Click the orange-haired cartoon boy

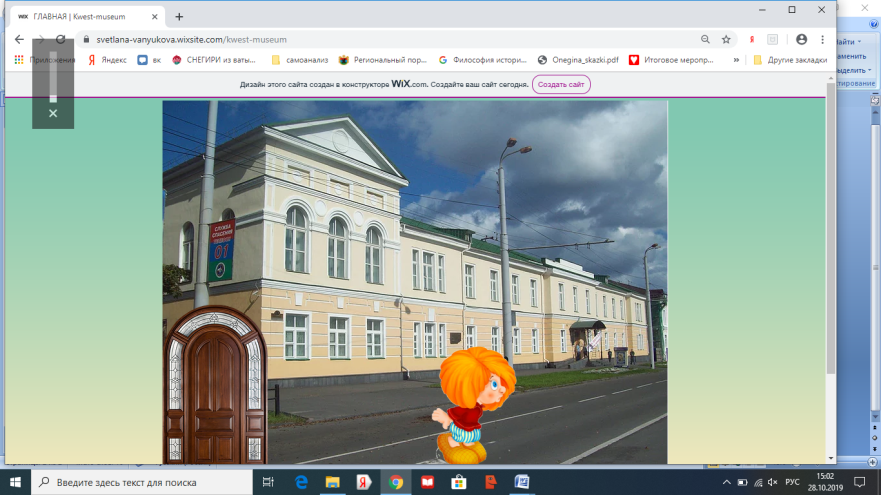(x=474, y=405)
